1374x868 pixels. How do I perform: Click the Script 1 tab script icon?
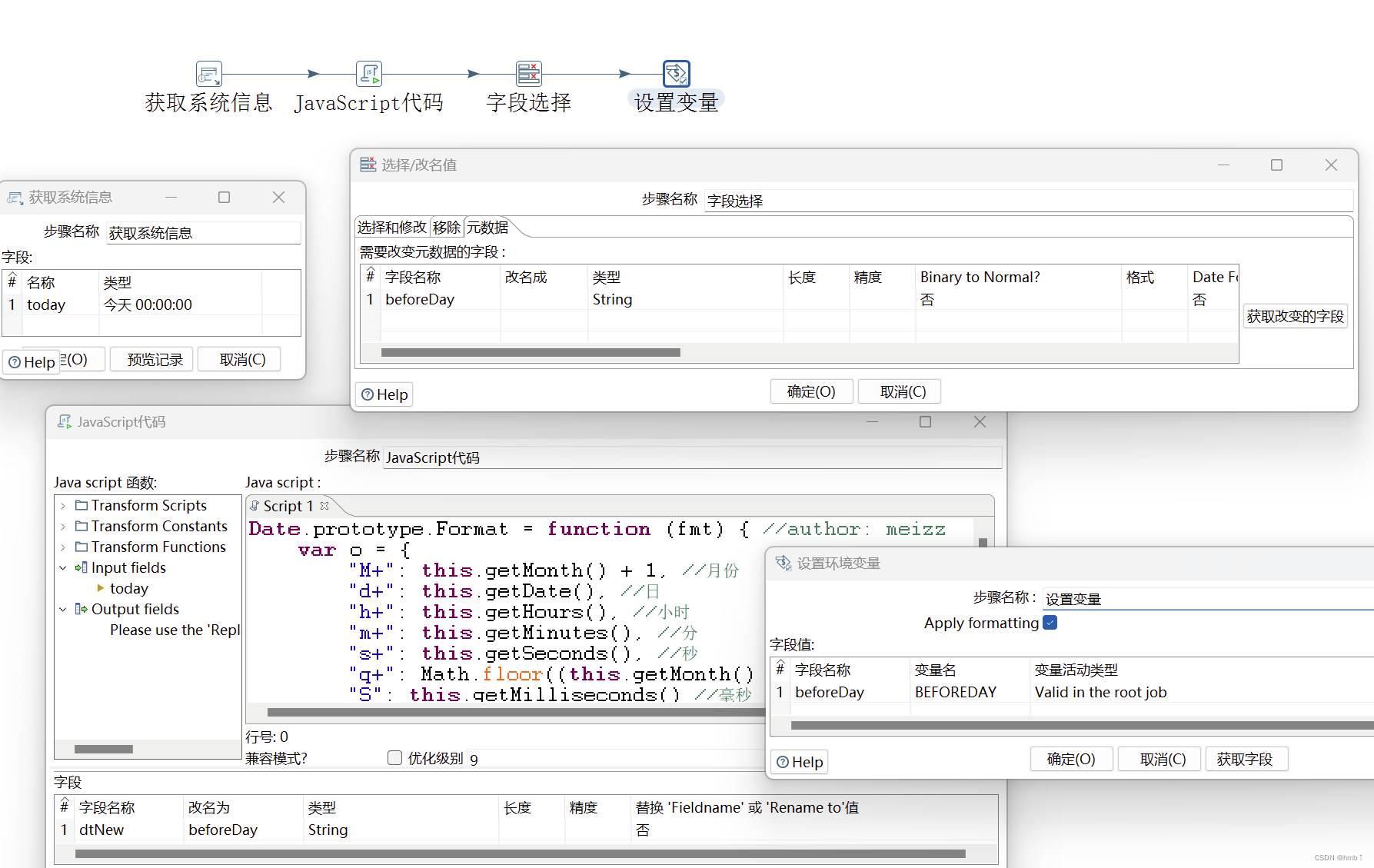click(x=255, y=506)
